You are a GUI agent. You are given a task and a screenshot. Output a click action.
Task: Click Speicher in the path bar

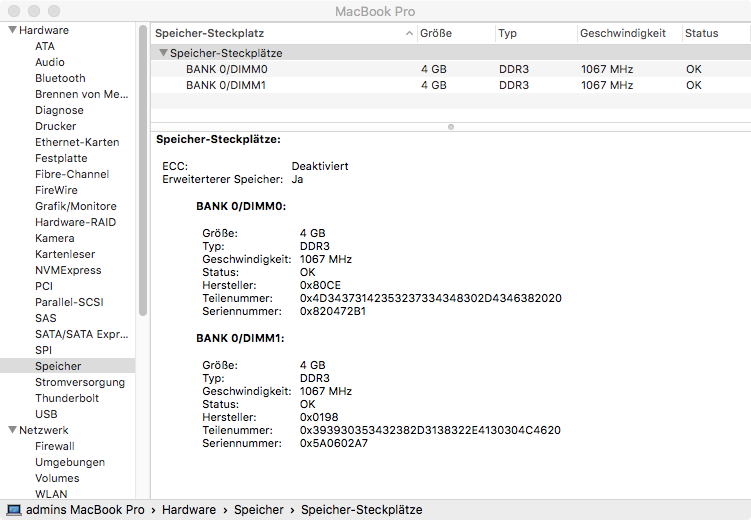point(259,510)
